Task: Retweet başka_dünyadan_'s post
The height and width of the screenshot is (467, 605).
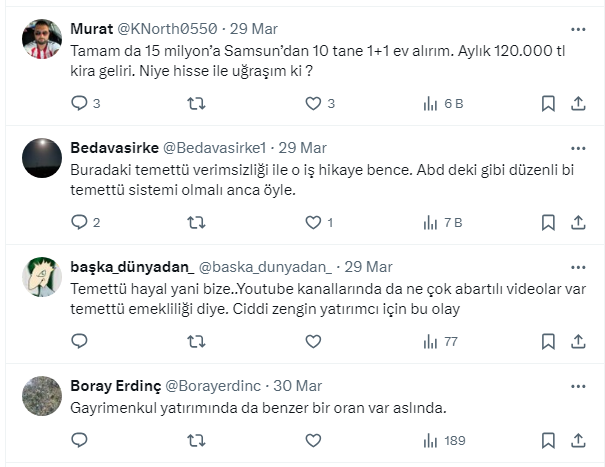Action: [x=197, y=341]
